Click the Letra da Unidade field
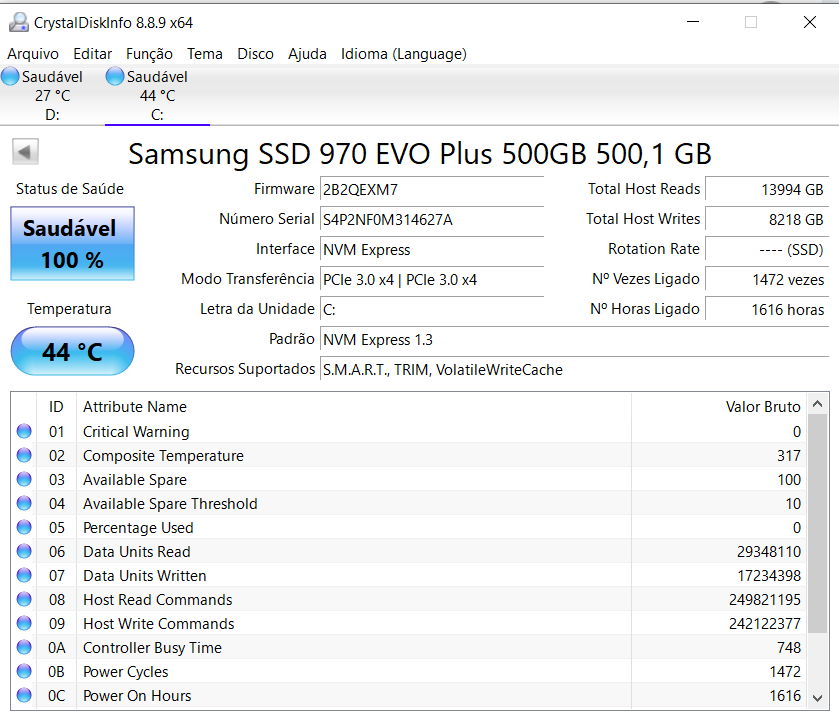Screen dimensions: 839x720 (x=432, y=310)
